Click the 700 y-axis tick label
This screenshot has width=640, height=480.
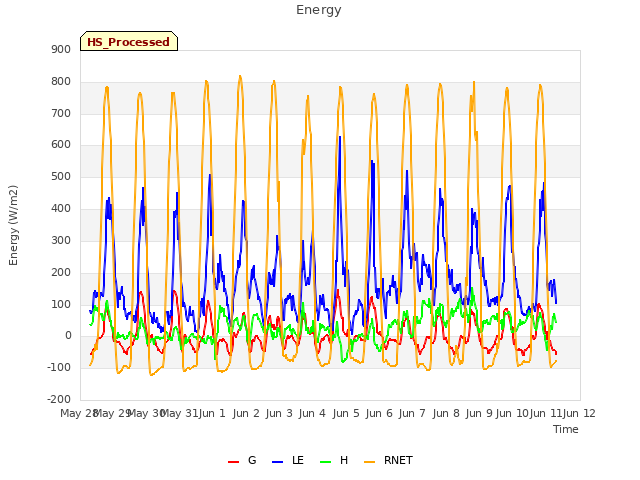tap(61, 113)
